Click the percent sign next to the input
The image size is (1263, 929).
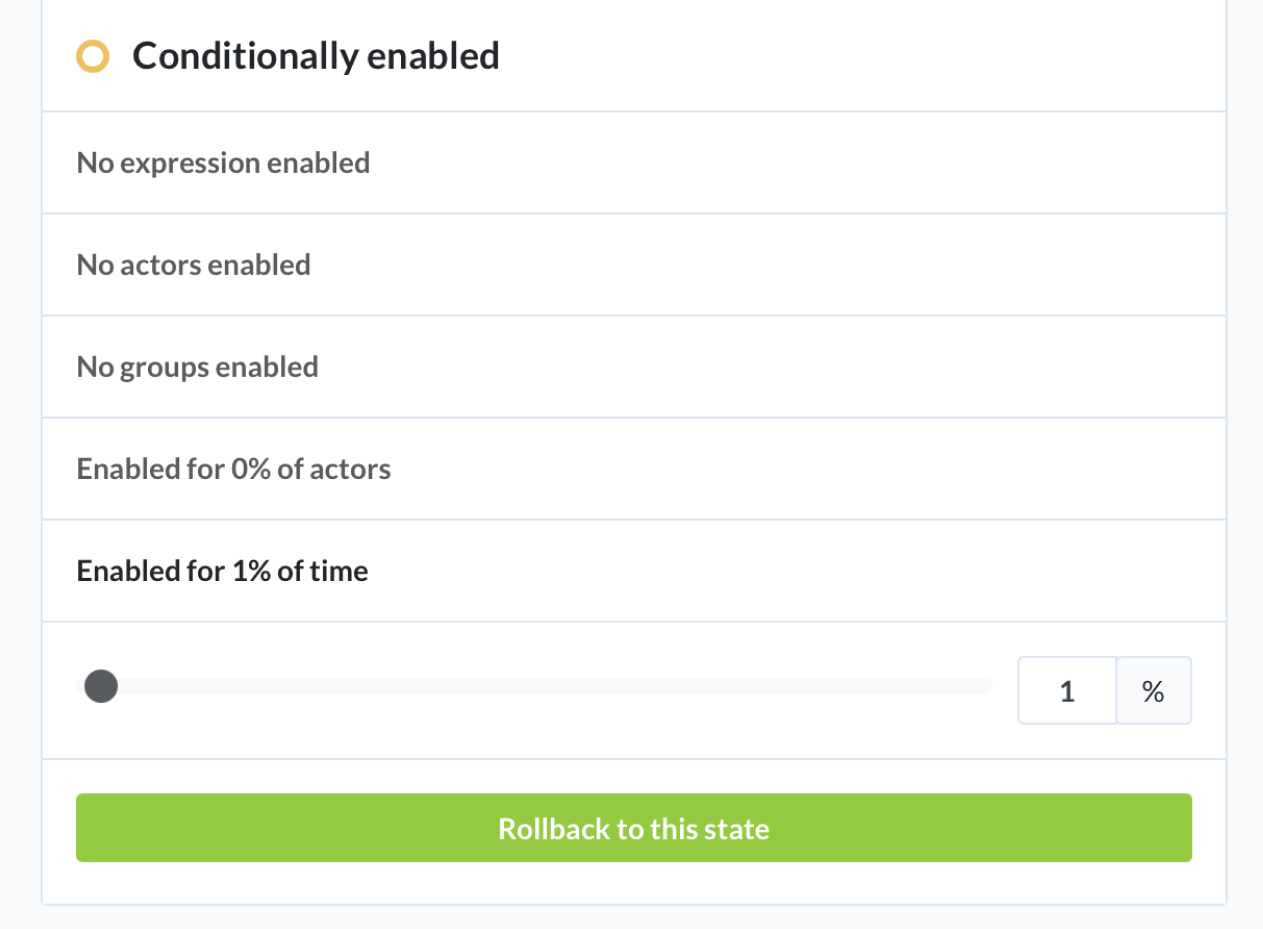point(1154,690)
